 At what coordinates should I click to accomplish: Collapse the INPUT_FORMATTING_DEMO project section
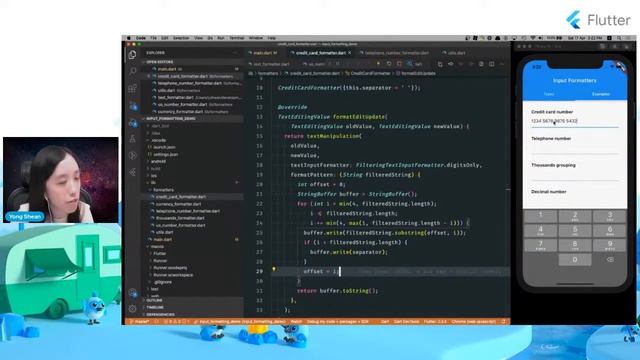(171, 119)
